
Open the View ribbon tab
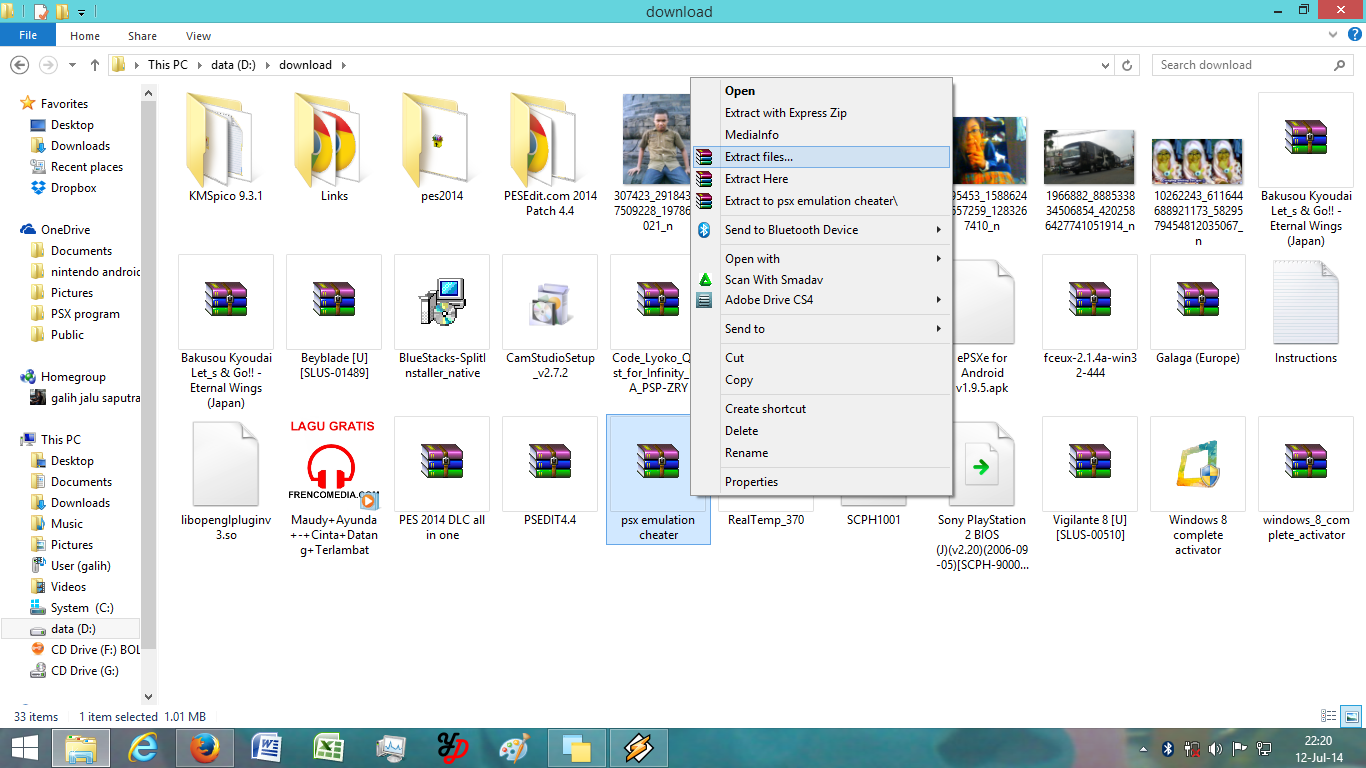point(198,36)
